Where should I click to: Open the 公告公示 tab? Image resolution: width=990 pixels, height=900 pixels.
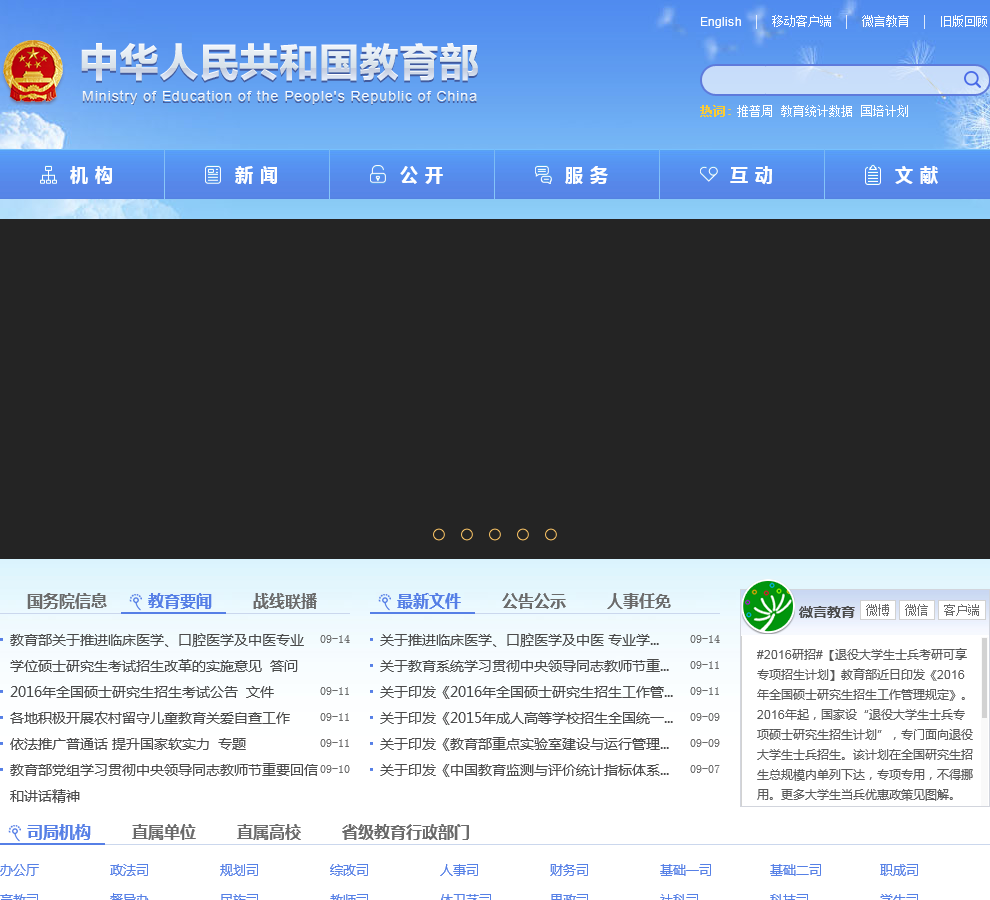pos(534,601)
